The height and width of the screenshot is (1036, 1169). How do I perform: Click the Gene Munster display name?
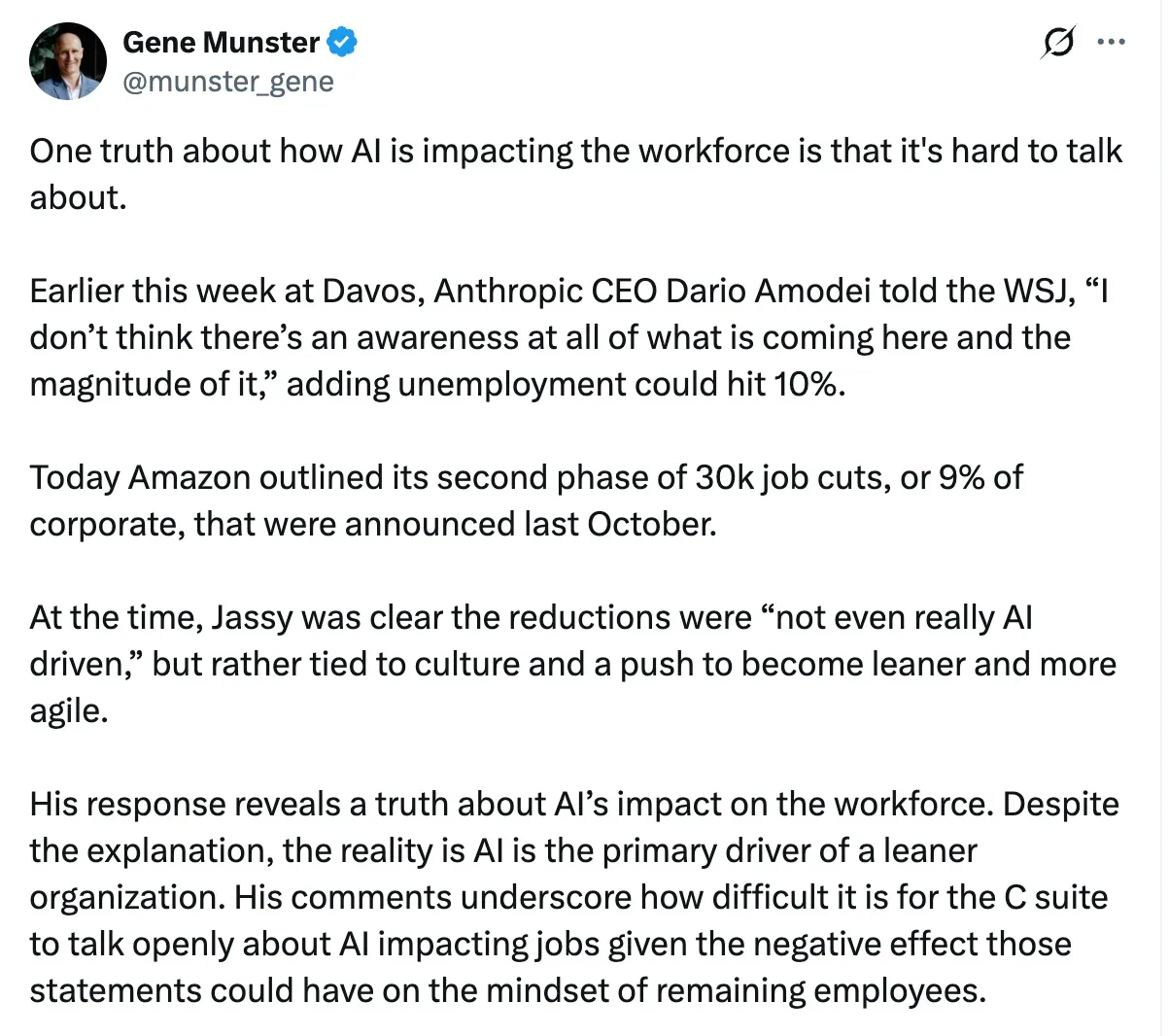[221, 43]
